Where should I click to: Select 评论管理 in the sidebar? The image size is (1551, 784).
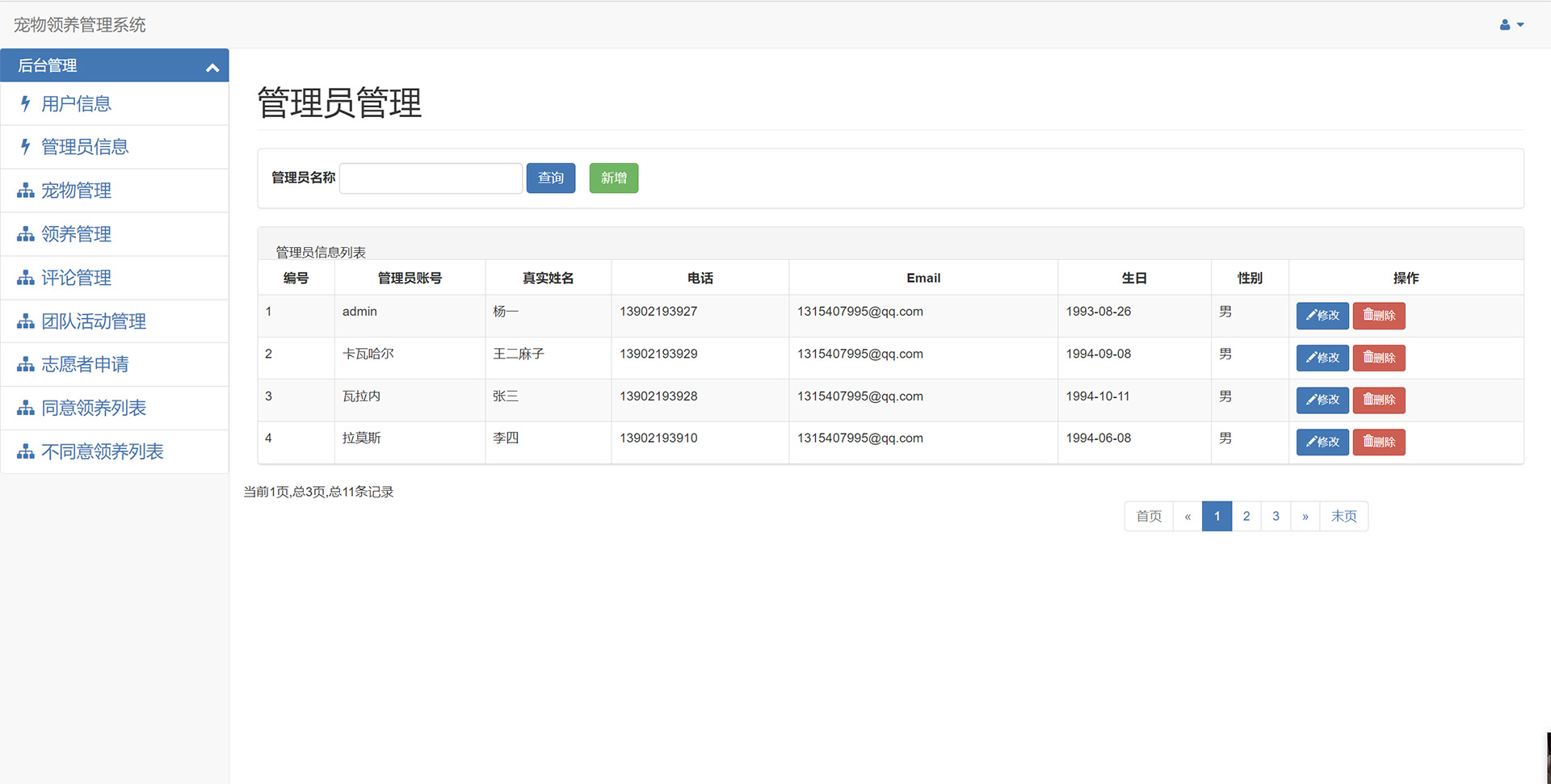click(115, 278)
